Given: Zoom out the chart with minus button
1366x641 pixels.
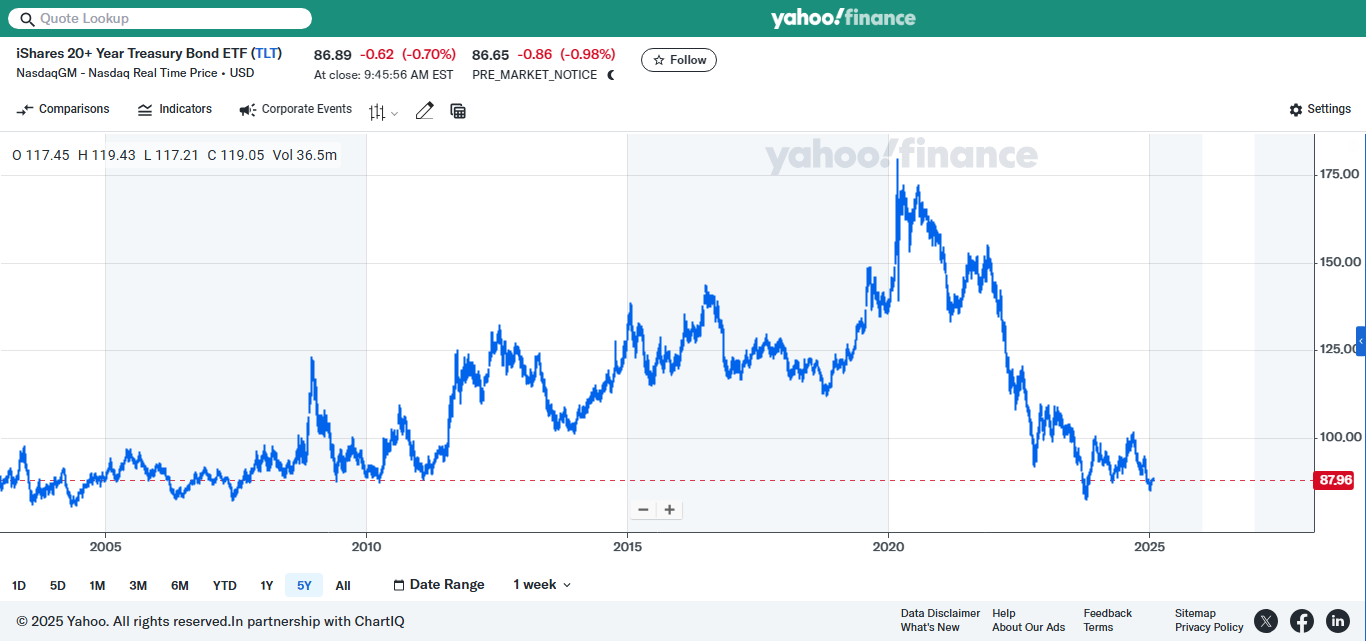Looking at the screenshot, I should click(643, 510).
